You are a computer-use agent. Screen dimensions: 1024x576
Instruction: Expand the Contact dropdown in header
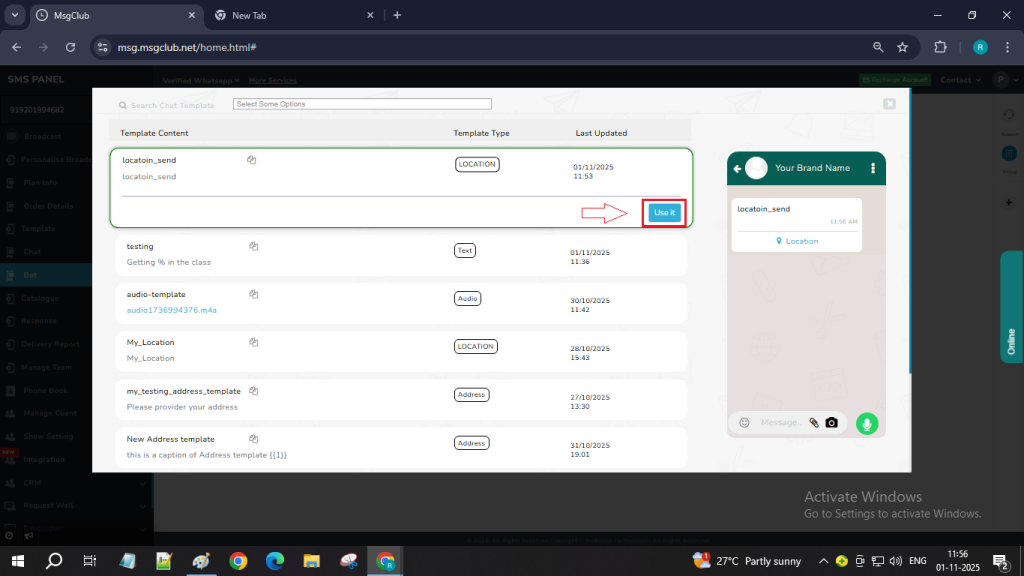tap(960, 80)
